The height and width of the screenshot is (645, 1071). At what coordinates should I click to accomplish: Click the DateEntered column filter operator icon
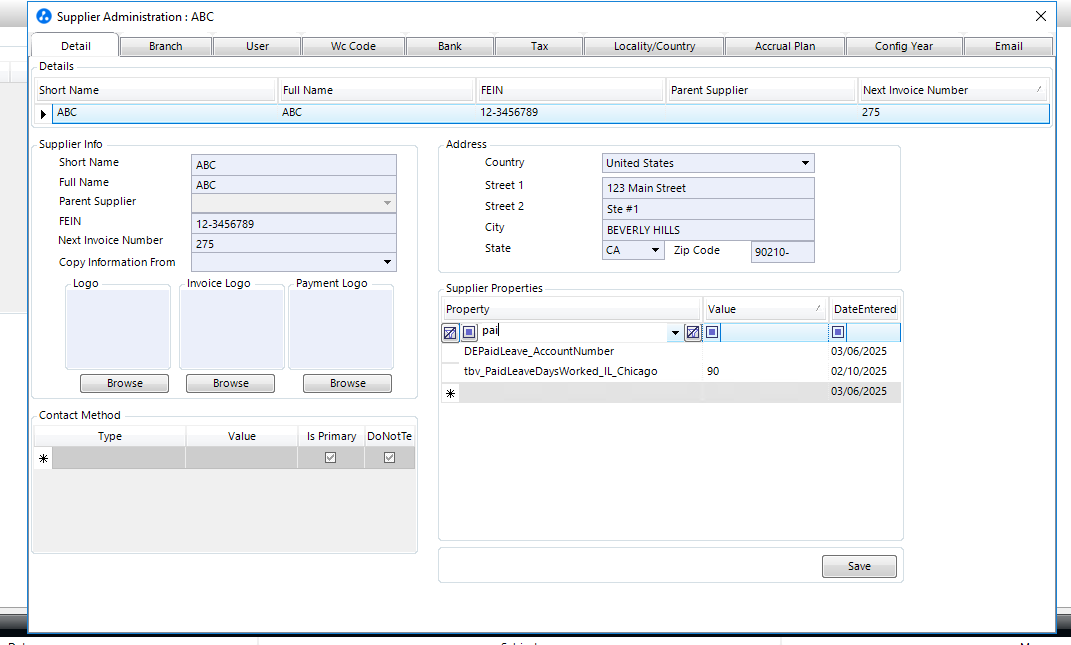(x=839, y=333)
